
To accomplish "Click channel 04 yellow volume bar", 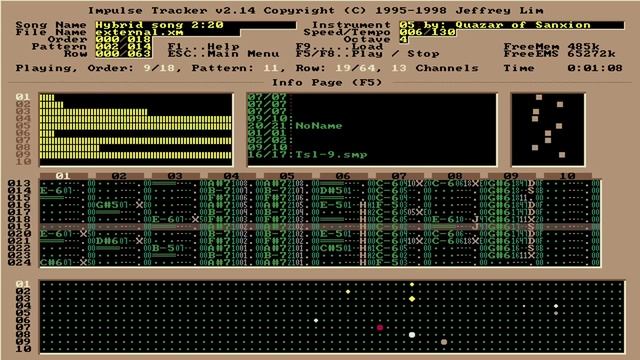I will point(136,119).
